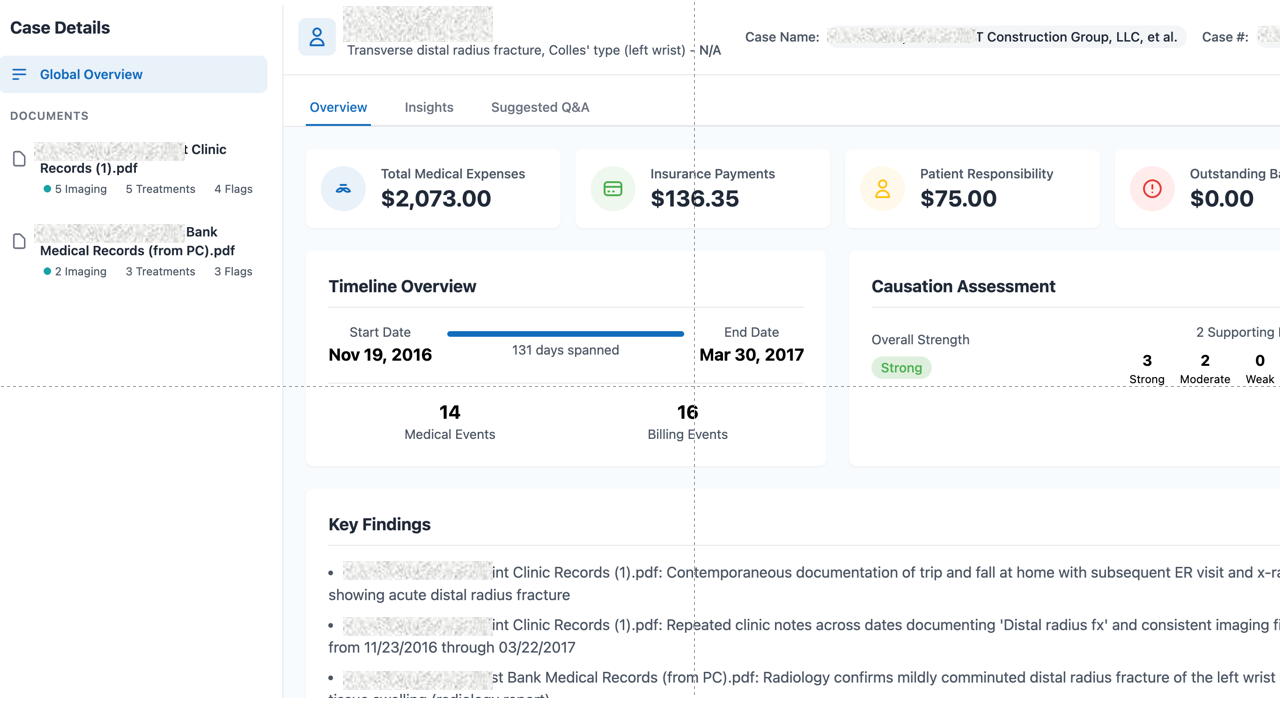Click the 4 Flags tag
Screen dimensions: 1280x720
click(x=233, y=189)
